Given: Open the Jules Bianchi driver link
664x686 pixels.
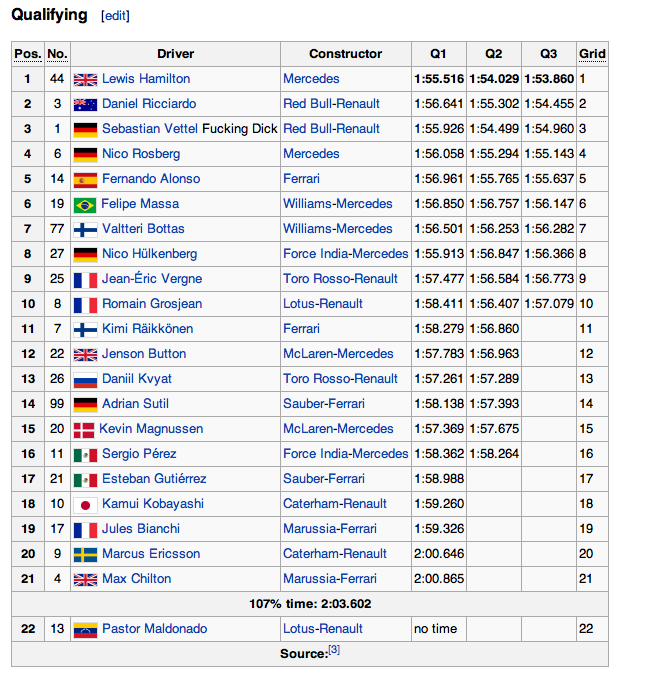Looking at the screenshot, I should [x=141, y=529].
